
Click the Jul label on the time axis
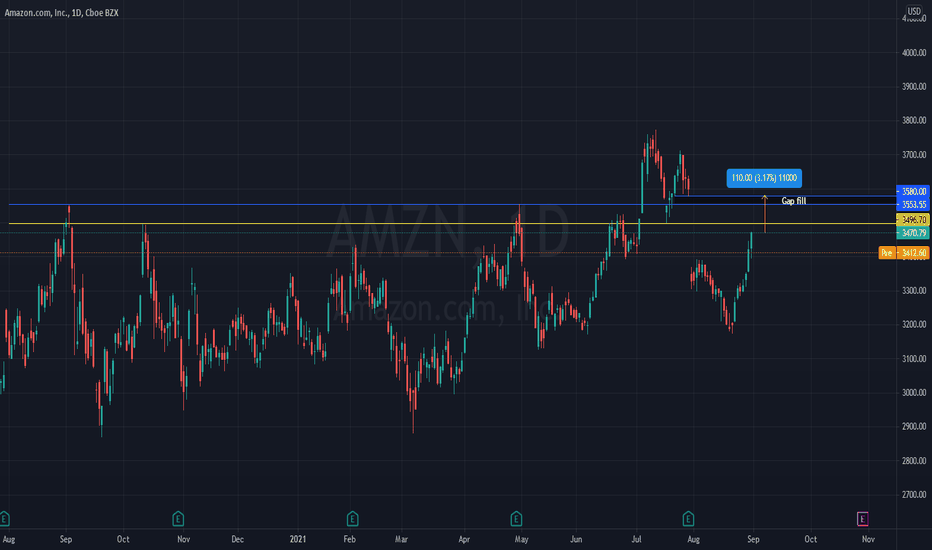tap(637, 539)
